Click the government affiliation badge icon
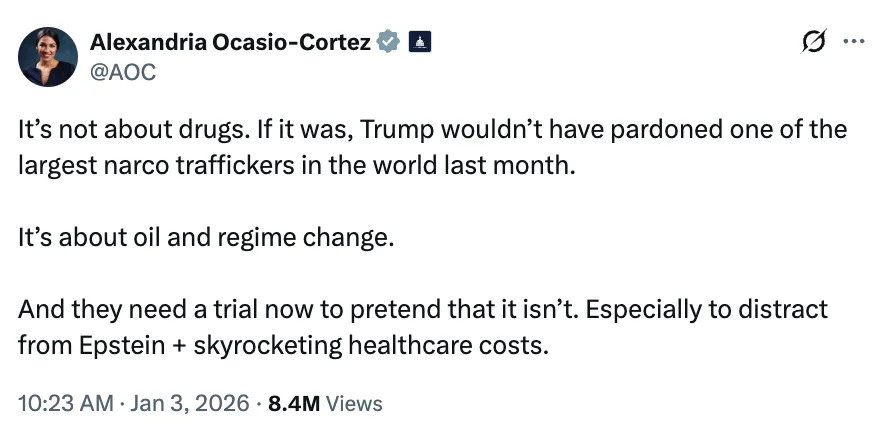884x434 pixels. (421, 42)
